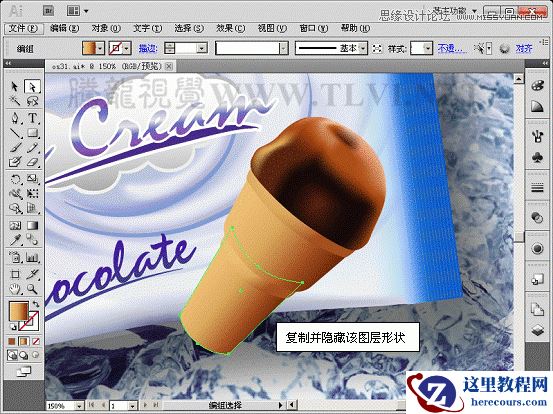The height and width of the screenshot is (414, 553).
Task: Choose the Rectangle tool
Action: click(x=32, y=133)
